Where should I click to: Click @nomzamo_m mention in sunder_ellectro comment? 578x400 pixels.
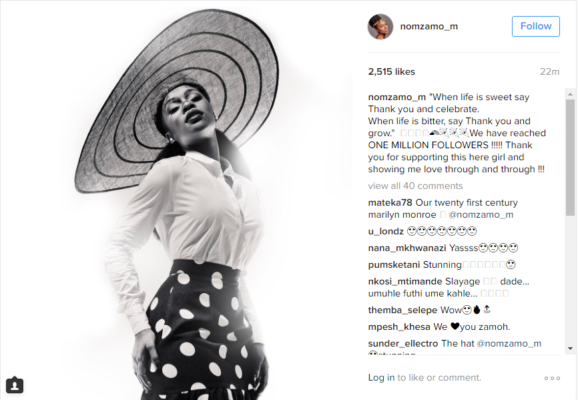[x=509, y=344]
